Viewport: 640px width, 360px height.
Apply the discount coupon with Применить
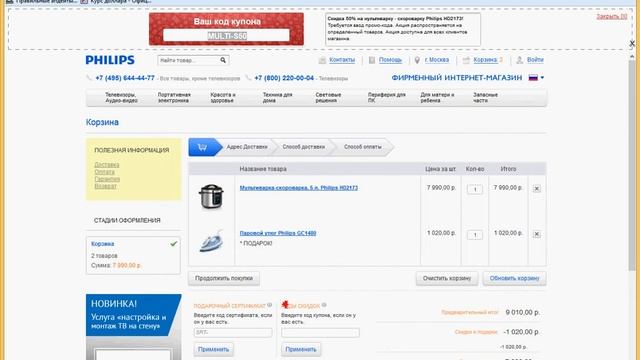click(301, 349)
